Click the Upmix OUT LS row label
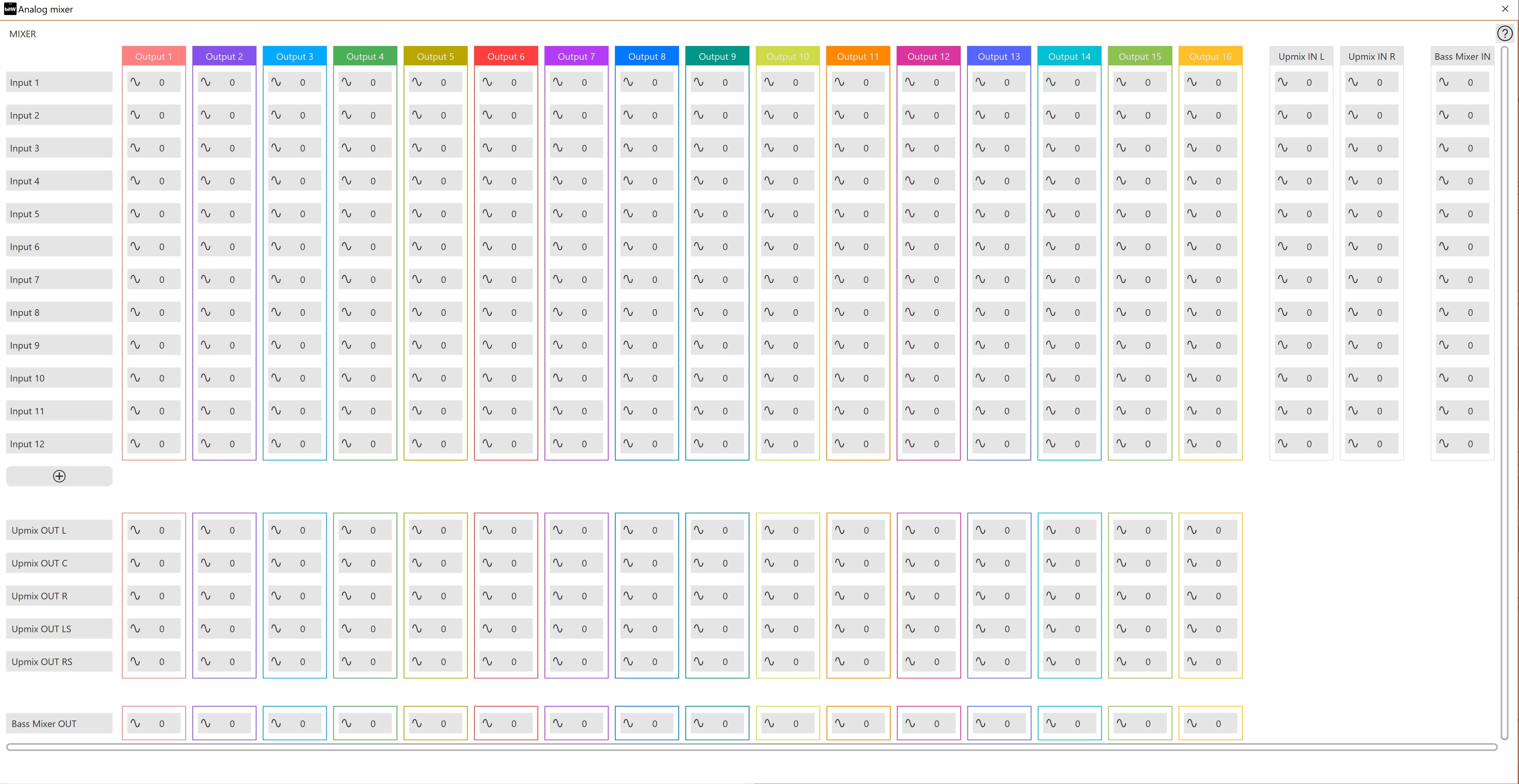The image size is (1519, 784). tap(59, 629)
